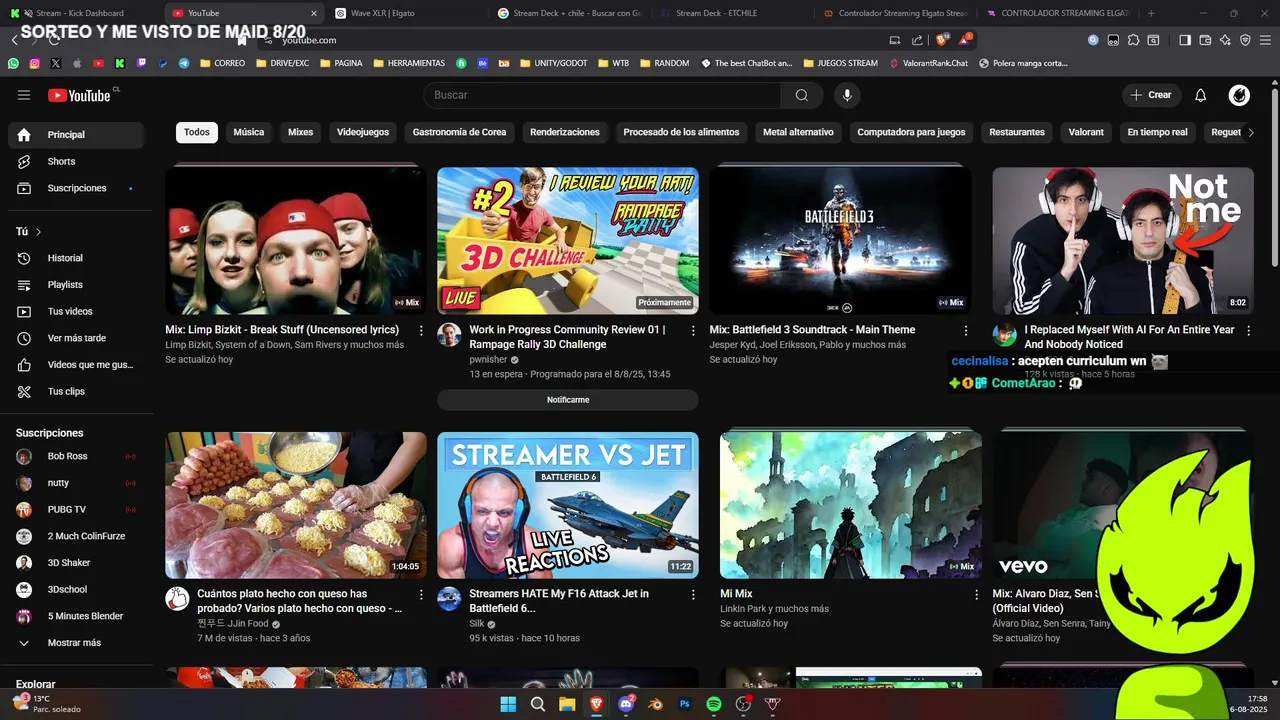
Task: Switch to Wave XLR Elgato tab
Action: [406, 13]
